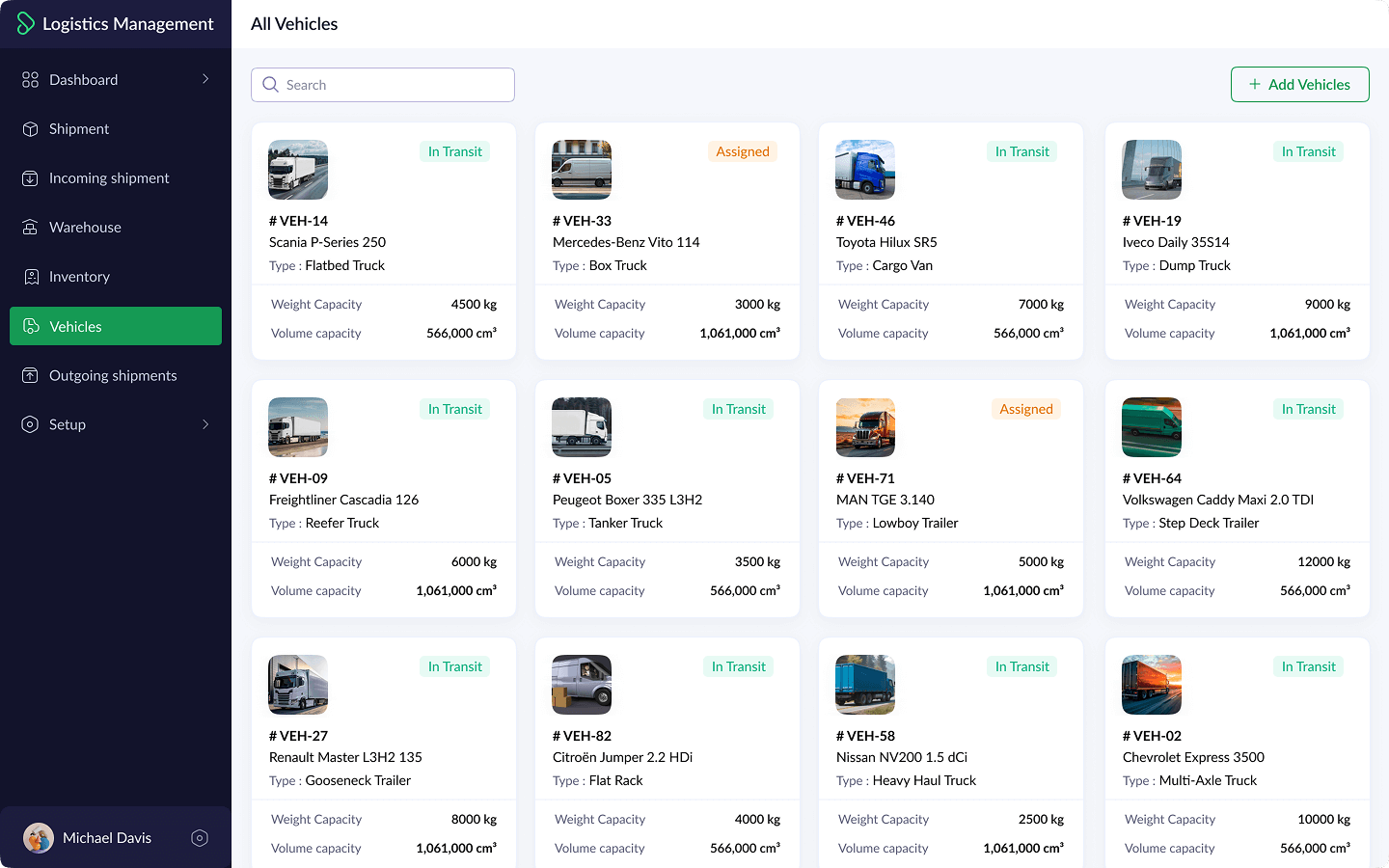Viewport: 1389px width, 868px height.
Task: Click the magnifier icon in search box
Action: tap(271, 85)
